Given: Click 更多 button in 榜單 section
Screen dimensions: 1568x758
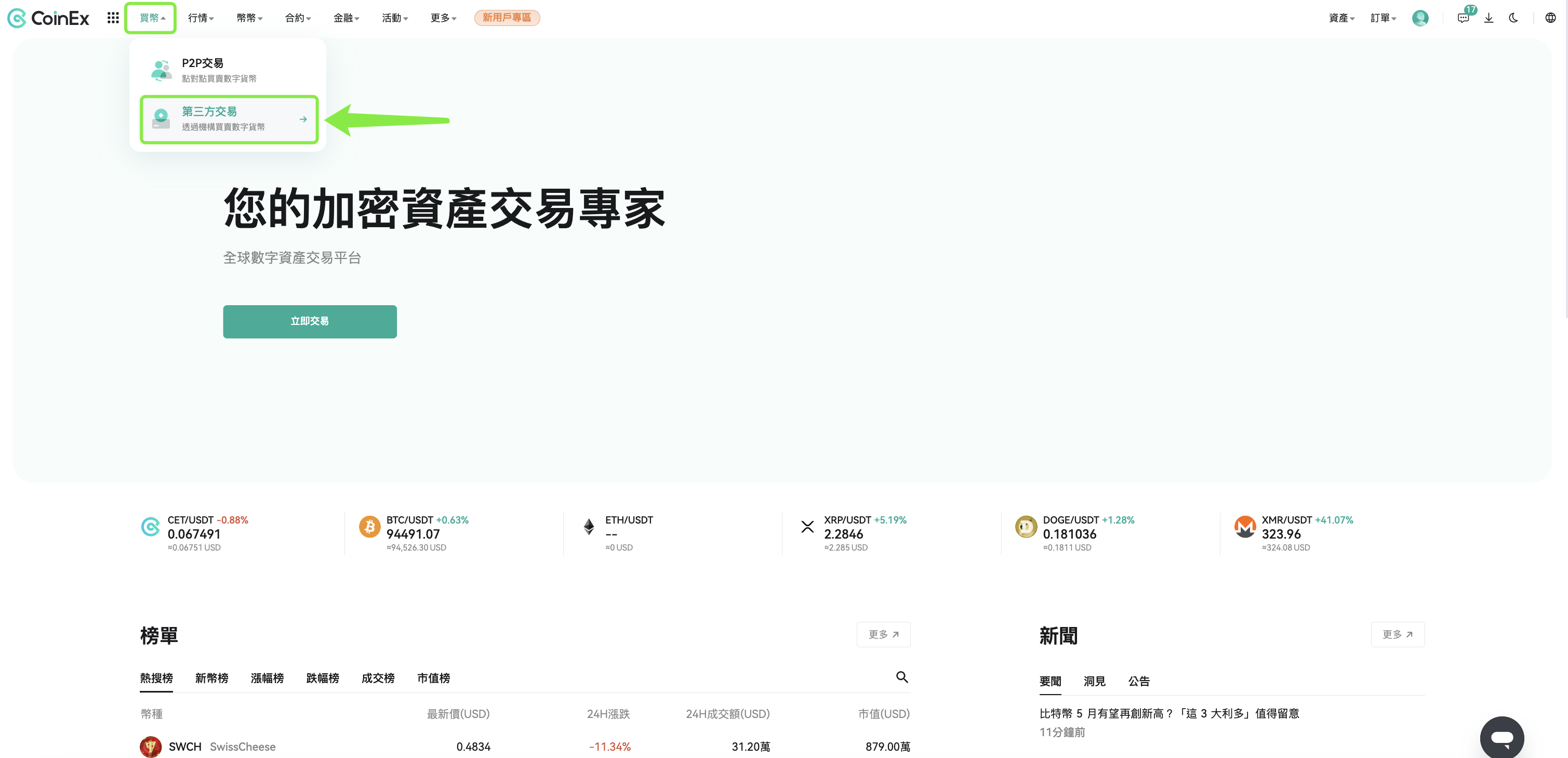Looking at the screenshot, I should point(883,634).
